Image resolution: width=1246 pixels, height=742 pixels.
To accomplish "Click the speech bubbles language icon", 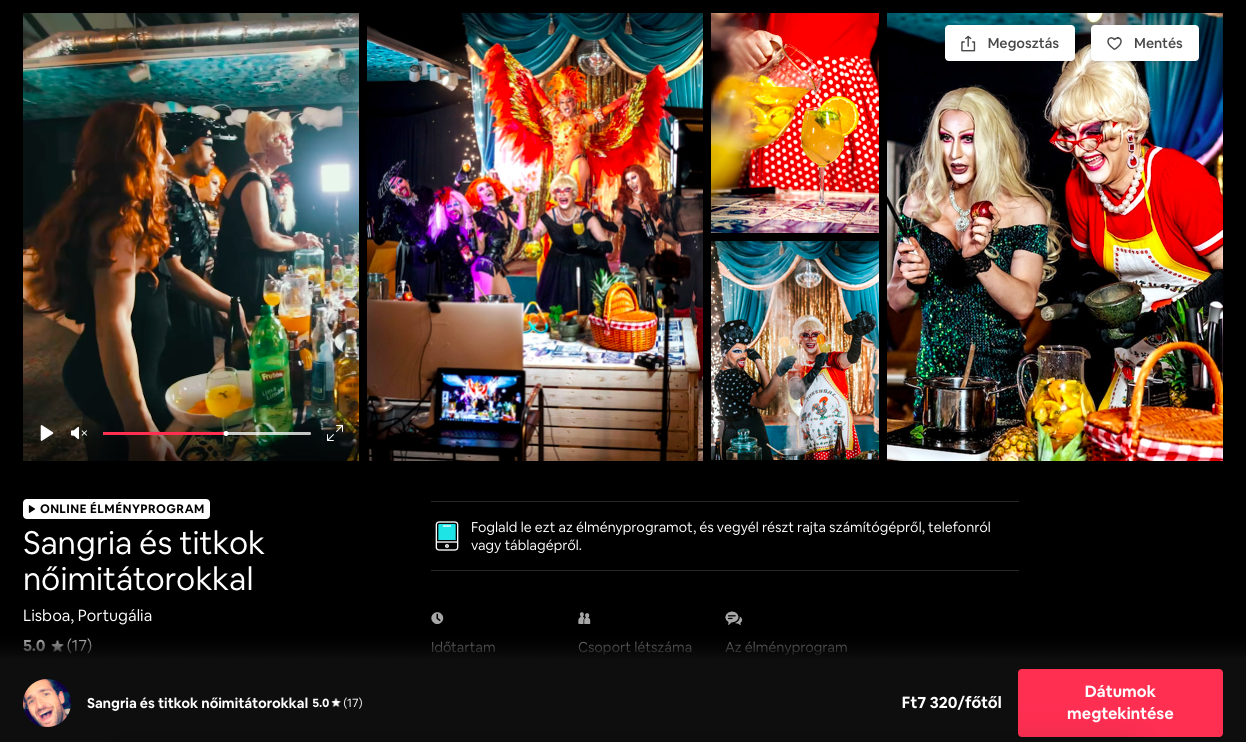I will (733, 619).
